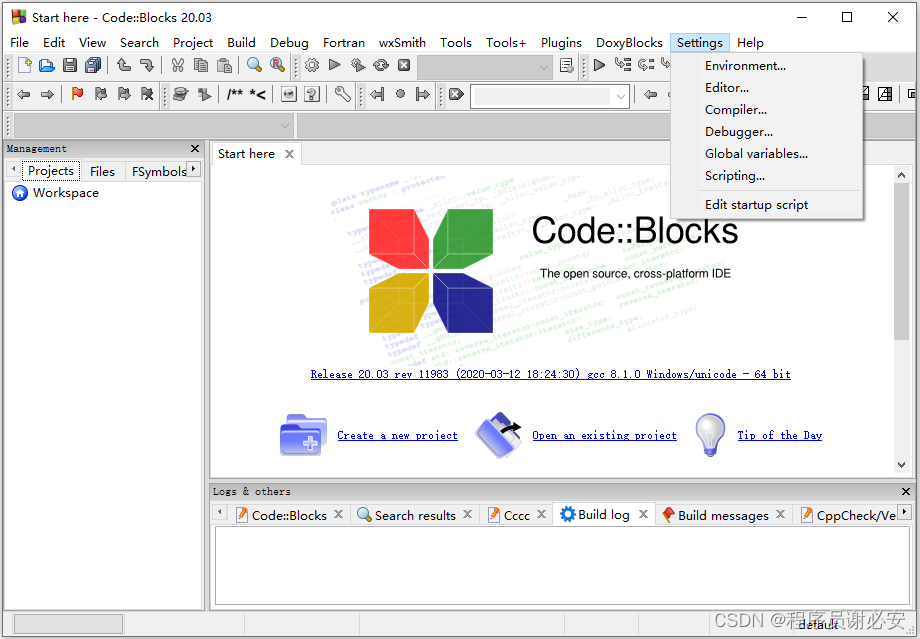Click the Copy icon
This screenshot has height=639, width=920.
[x=201, y=65]
